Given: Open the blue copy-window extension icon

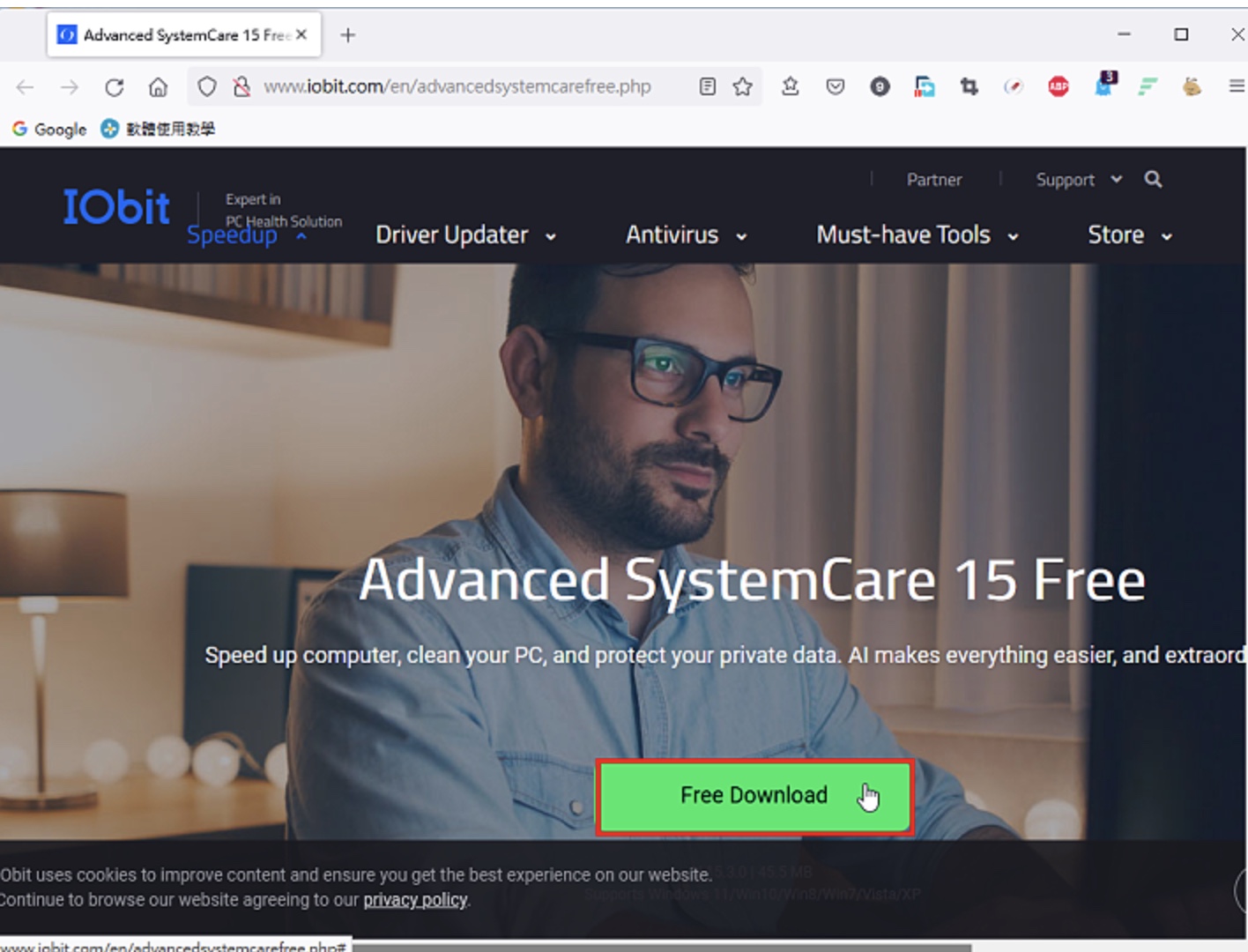Looking at the screenshot, I should (925, 86).
